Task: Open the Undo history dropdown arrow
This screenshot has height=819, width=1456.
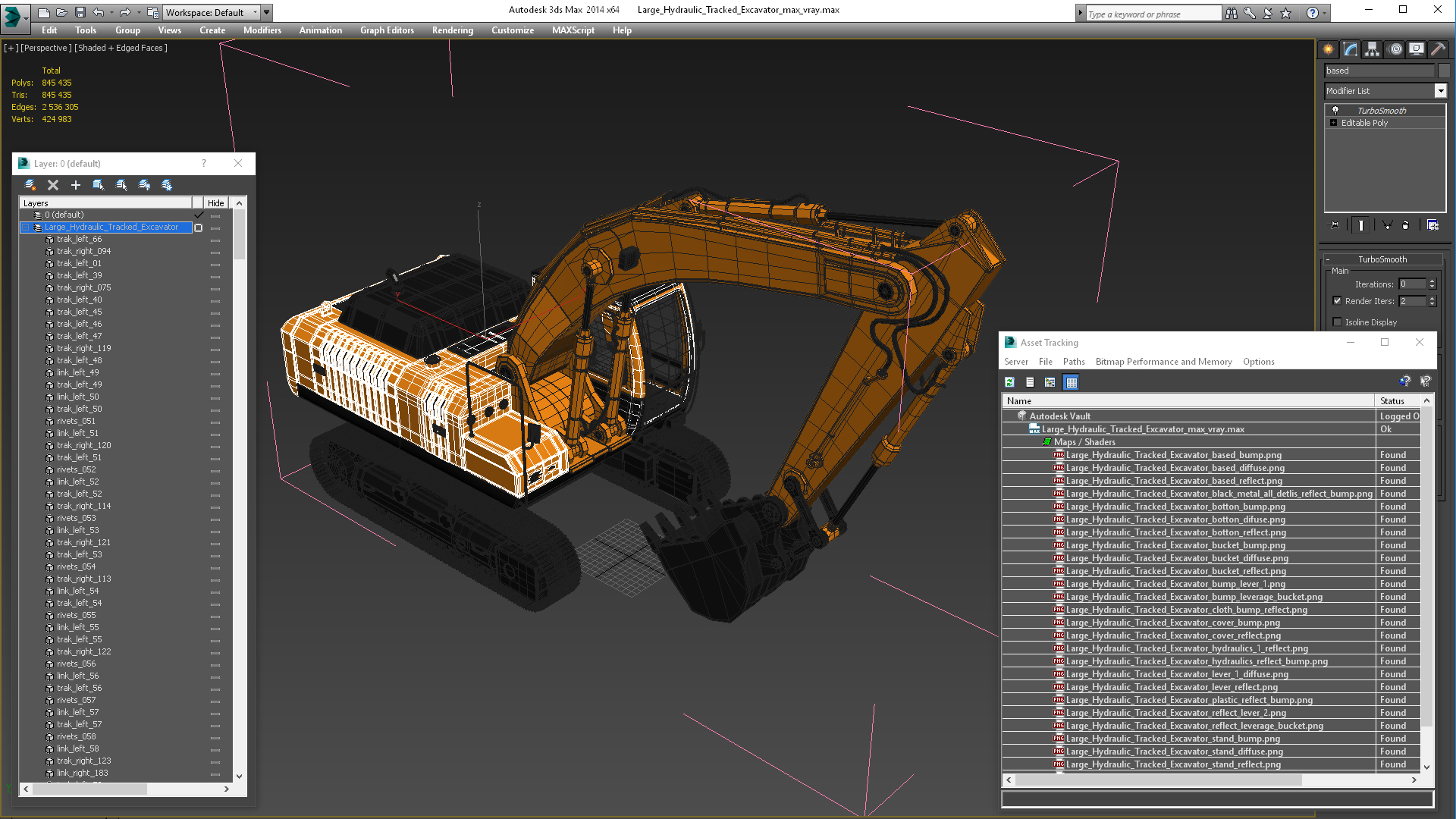Action: coord(111,13)
